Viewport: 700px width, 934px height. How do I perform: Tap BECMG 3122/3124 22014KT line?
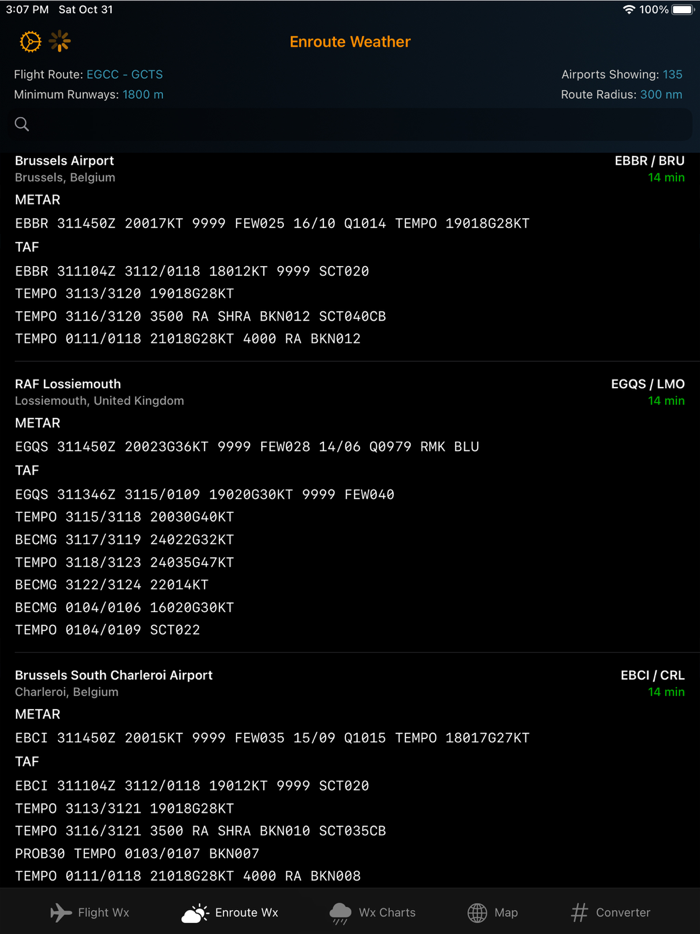coord(111,585)
